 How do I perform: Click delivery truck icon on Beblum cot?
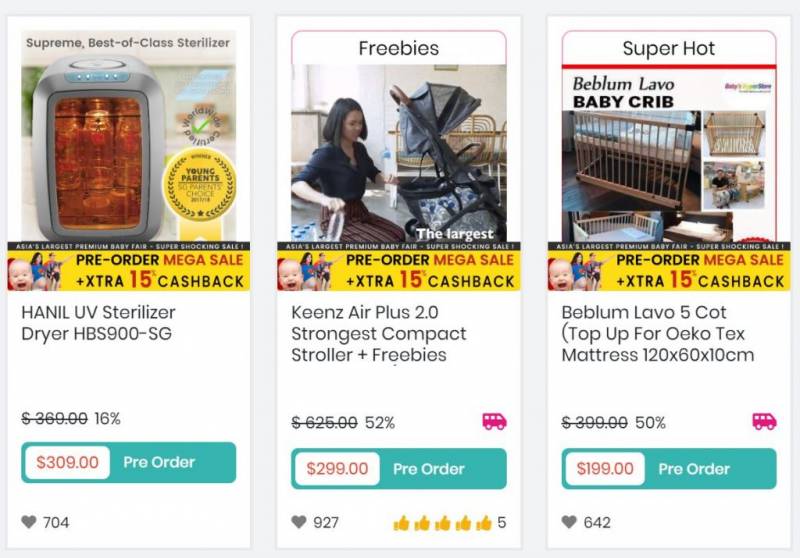[764, 421]
